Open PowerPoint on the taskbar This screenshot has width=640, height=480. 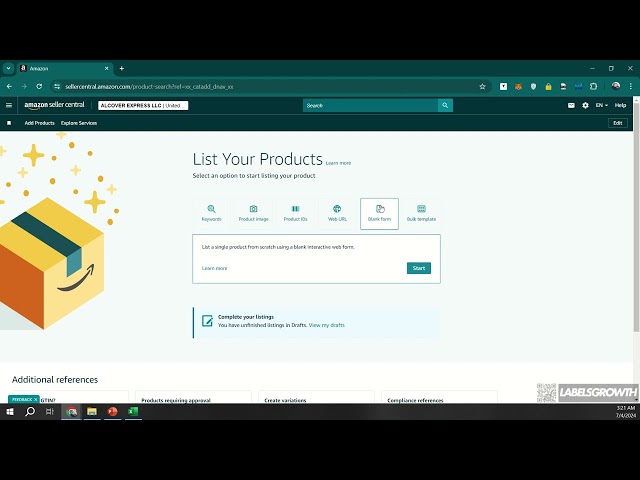click(x=113, y=411)
